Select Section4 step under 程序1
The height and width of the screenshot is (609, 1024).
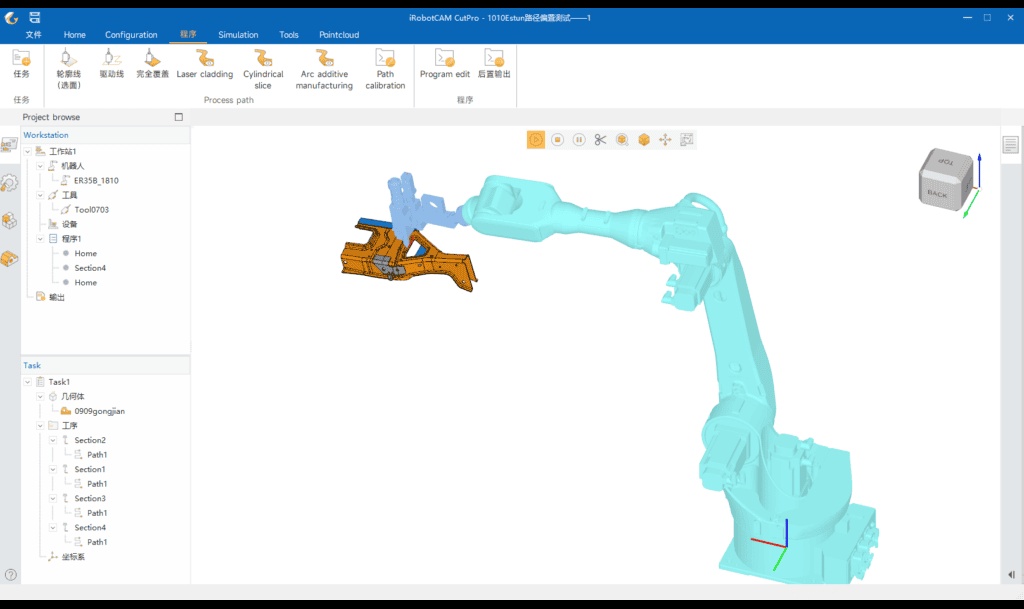coord(90,268)
